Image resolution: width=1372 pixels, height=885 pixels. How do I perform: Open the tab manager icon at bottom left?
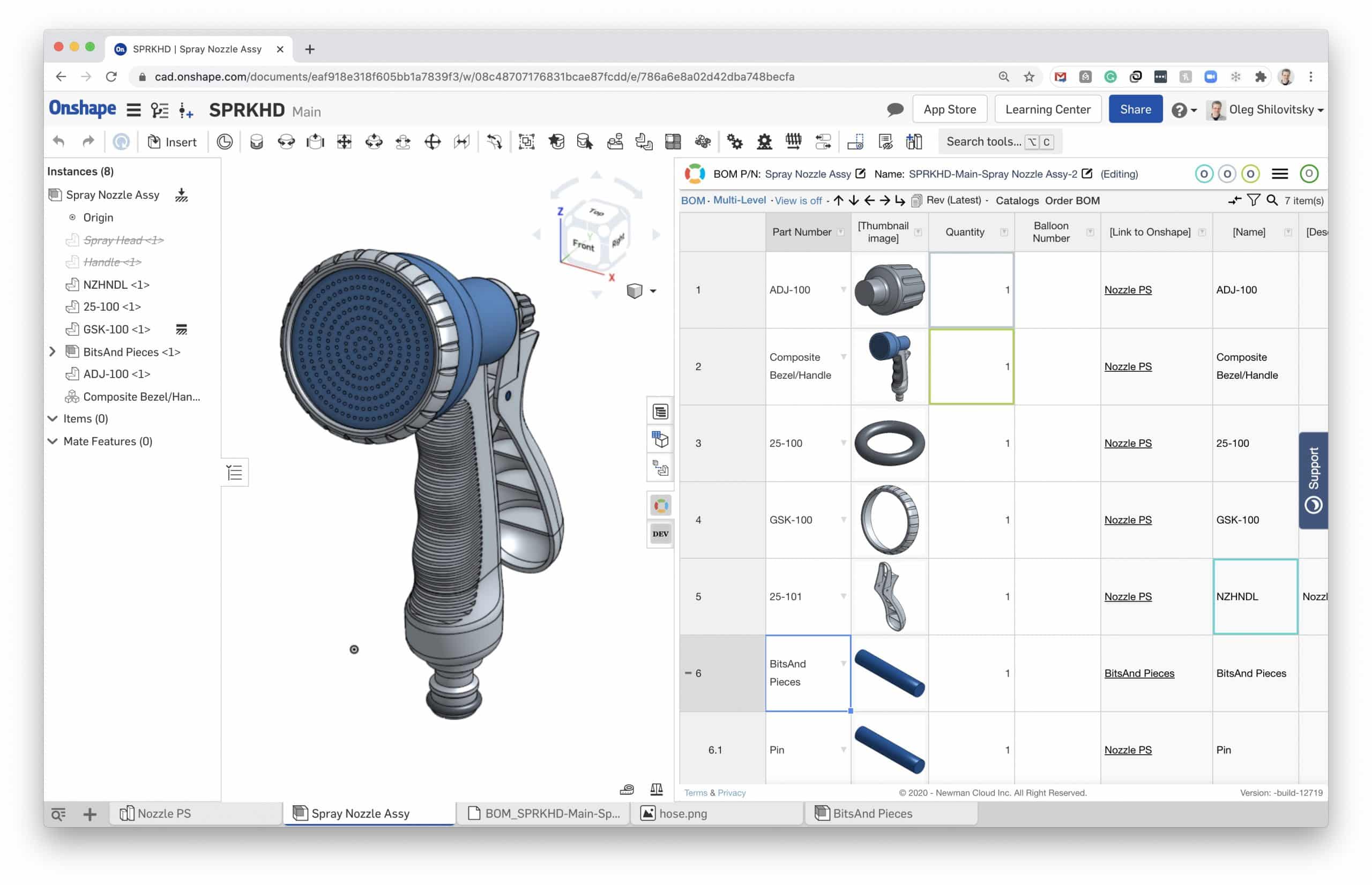pos(58,814)
